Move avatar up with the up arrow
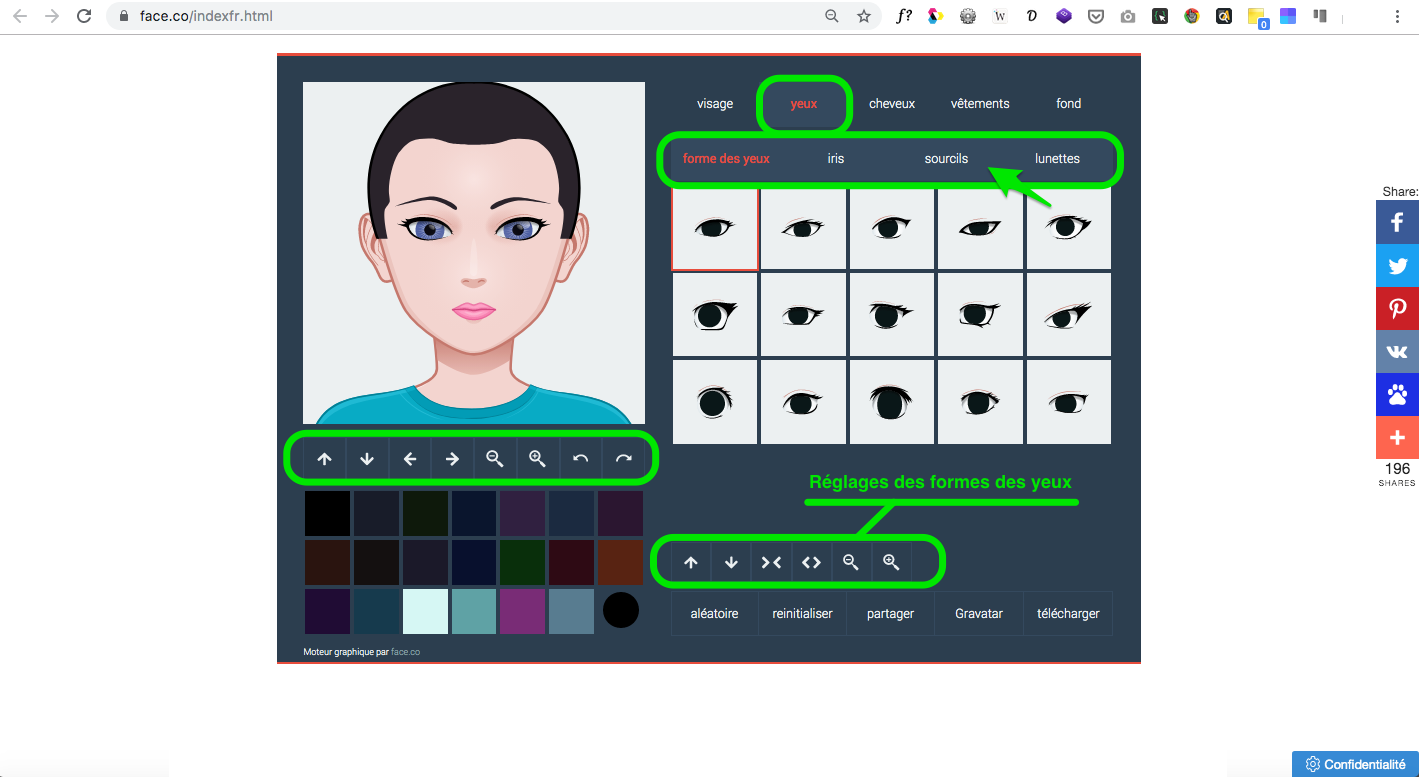Image resolution: width=1419 pixels, height=777 pixels. [324, 459]
